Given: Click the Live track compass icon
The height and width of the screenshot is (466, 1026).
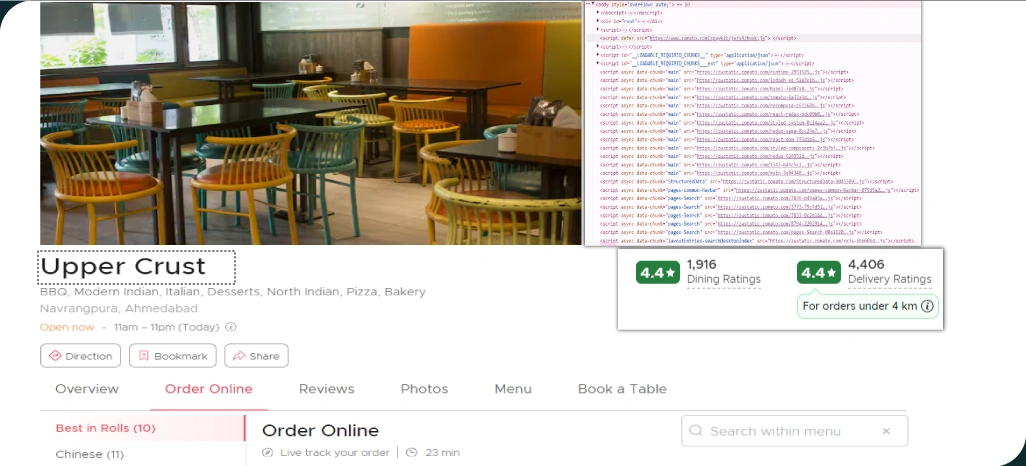Looking at the screenshot, I should coord(267,453).
